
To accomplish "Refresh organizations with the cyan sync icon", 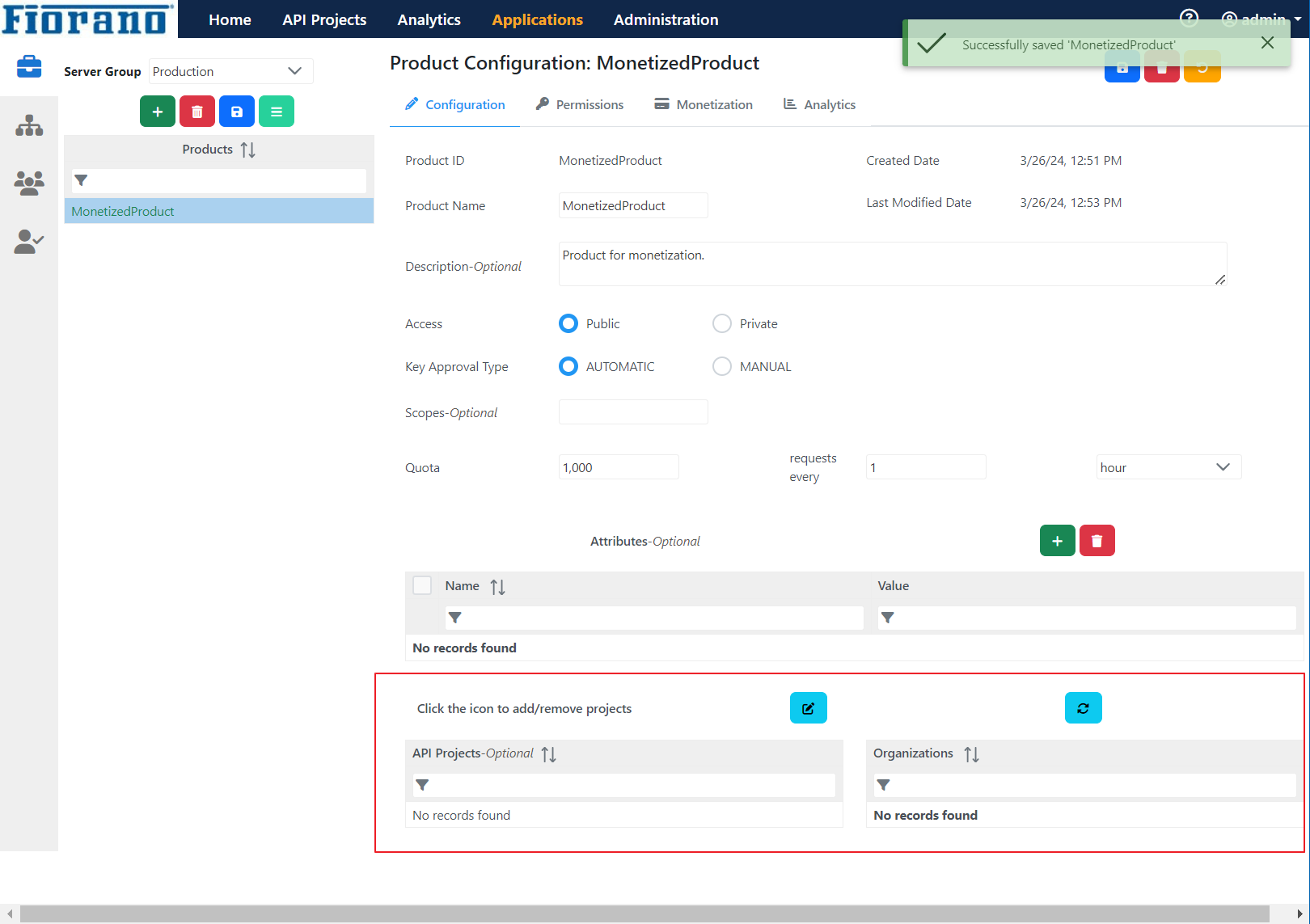I will [1084, 708].
